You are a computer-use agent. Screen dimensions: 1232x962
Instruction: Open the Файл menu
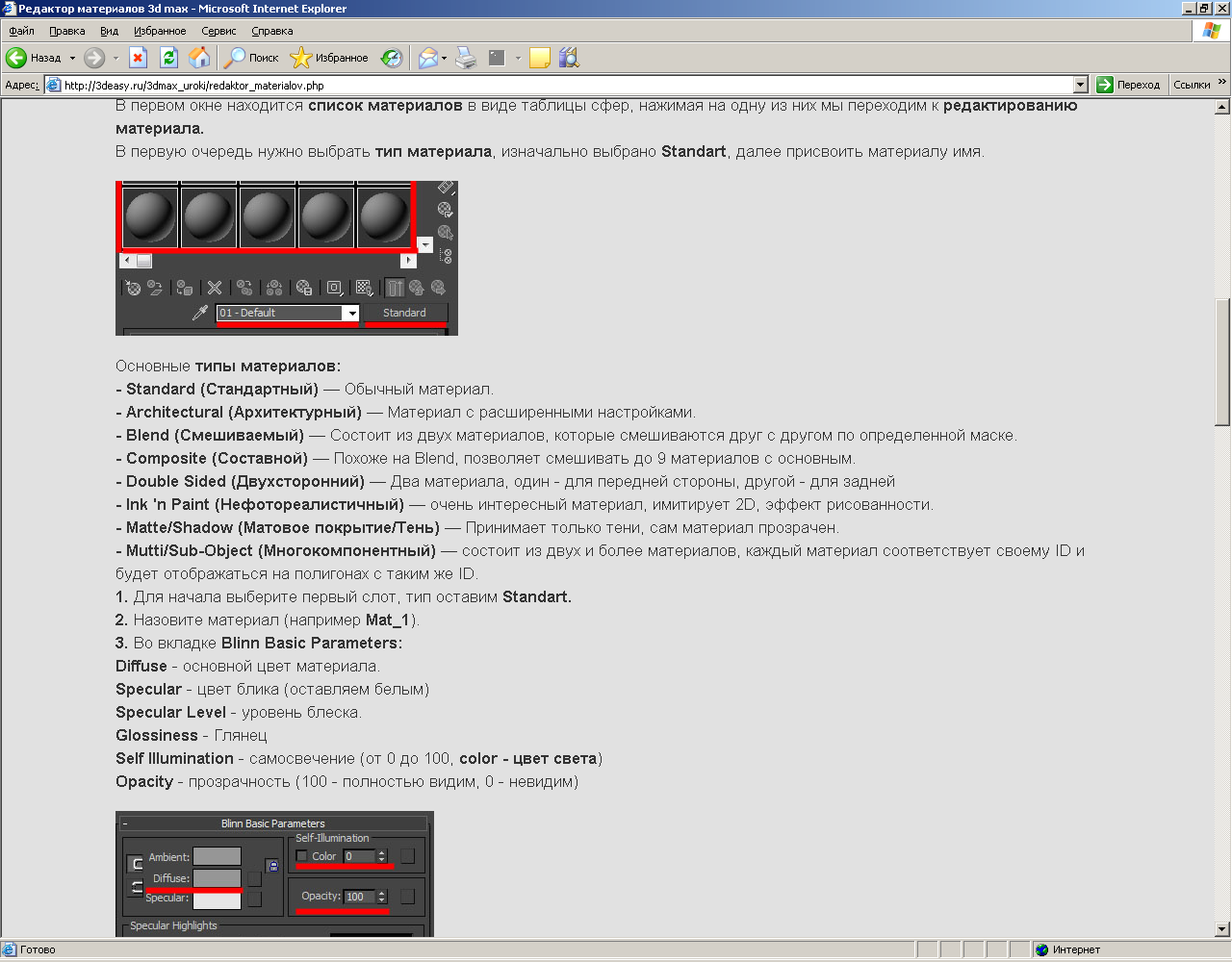click(x=21, y=31)
